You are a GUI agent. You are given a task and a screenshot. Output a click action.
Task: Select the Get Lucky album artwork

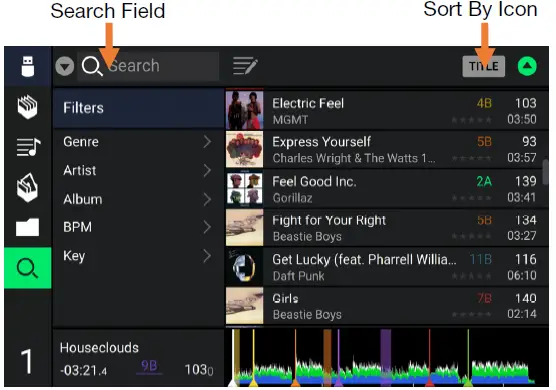[245, 267]
